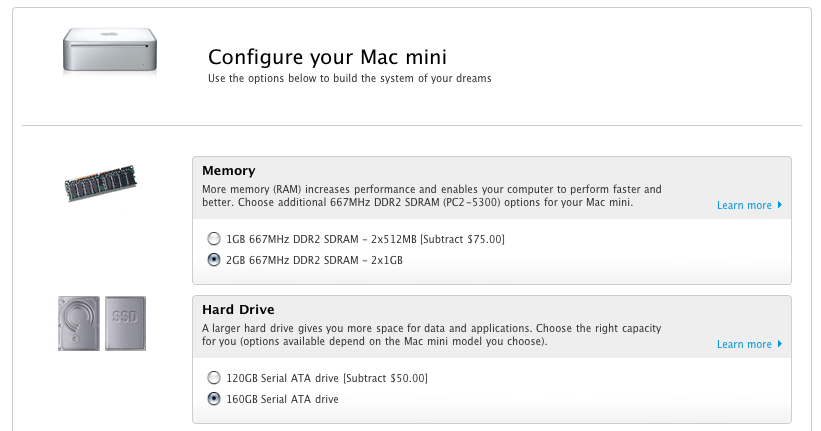Choose the 160GB Serial ATA drive radio button
The image size is (821, 431).
214,399
